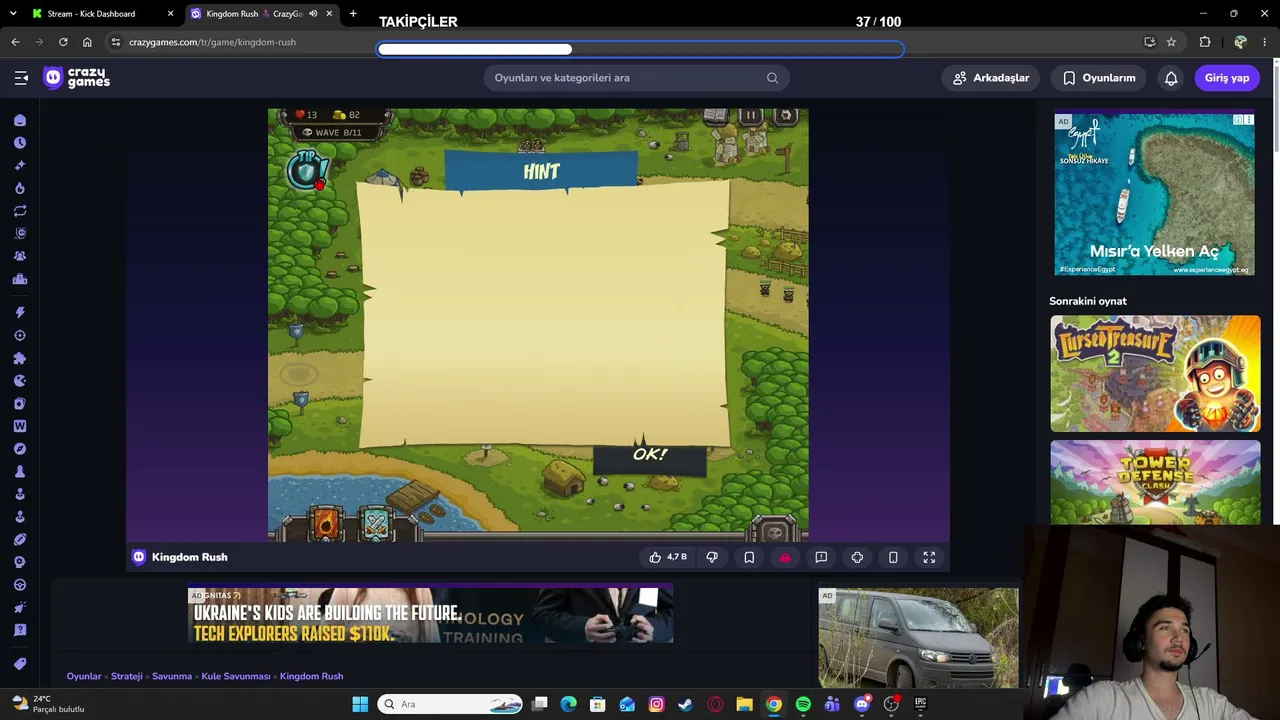
Task: Open the in-game options gear
Action: tap(786, 116)
